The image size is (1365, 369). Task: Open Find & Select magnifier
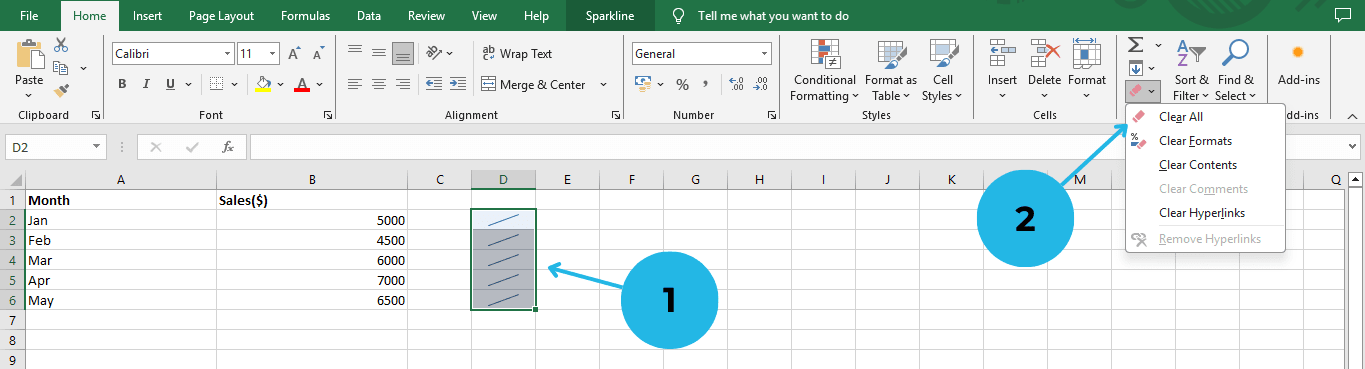tap(1235, 70)
